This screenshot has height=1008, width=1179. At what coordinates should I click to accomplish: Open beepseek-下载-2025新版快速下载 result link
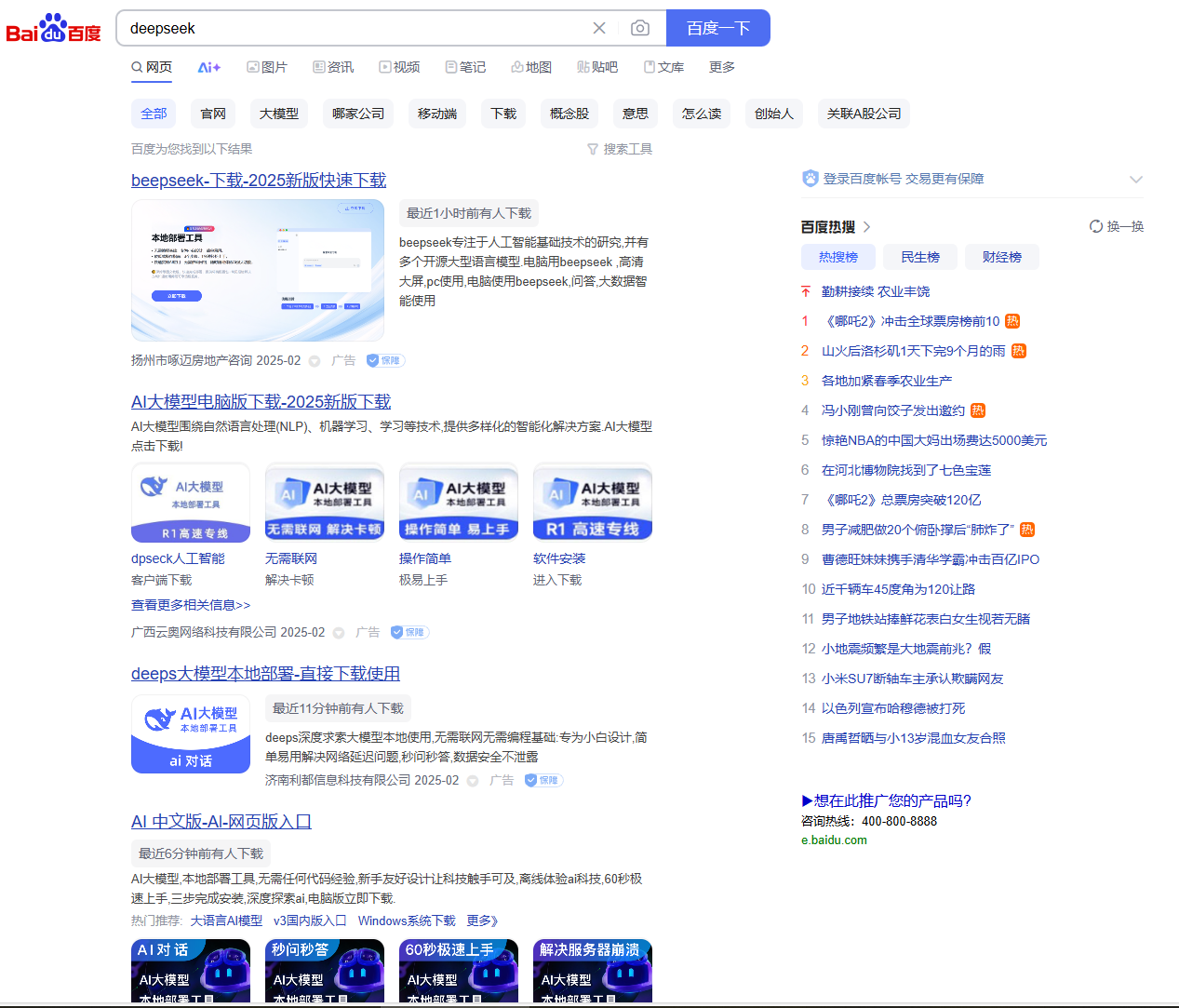pyautogui.click(x=259, y=180)
